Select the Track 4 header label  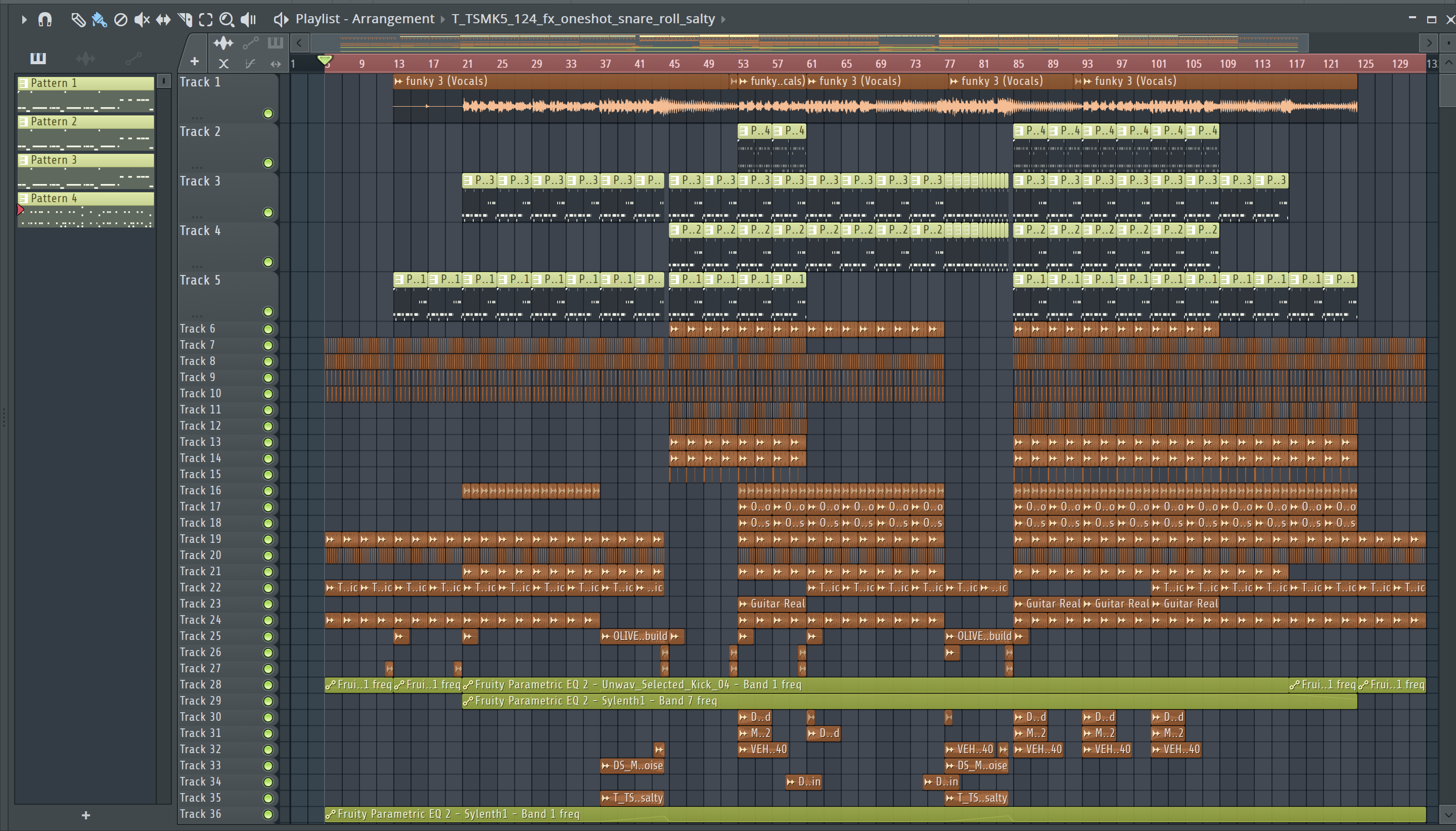pos(200,230)
